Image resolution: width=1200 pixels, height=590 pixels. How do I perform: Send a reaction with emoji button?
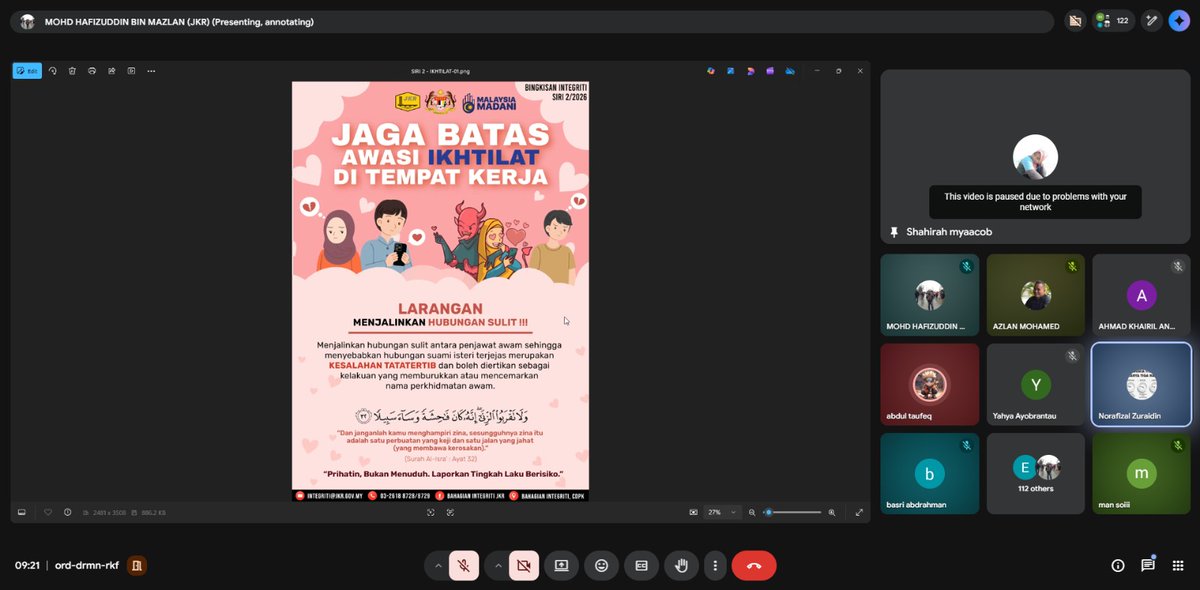click(x=601, y=566)
